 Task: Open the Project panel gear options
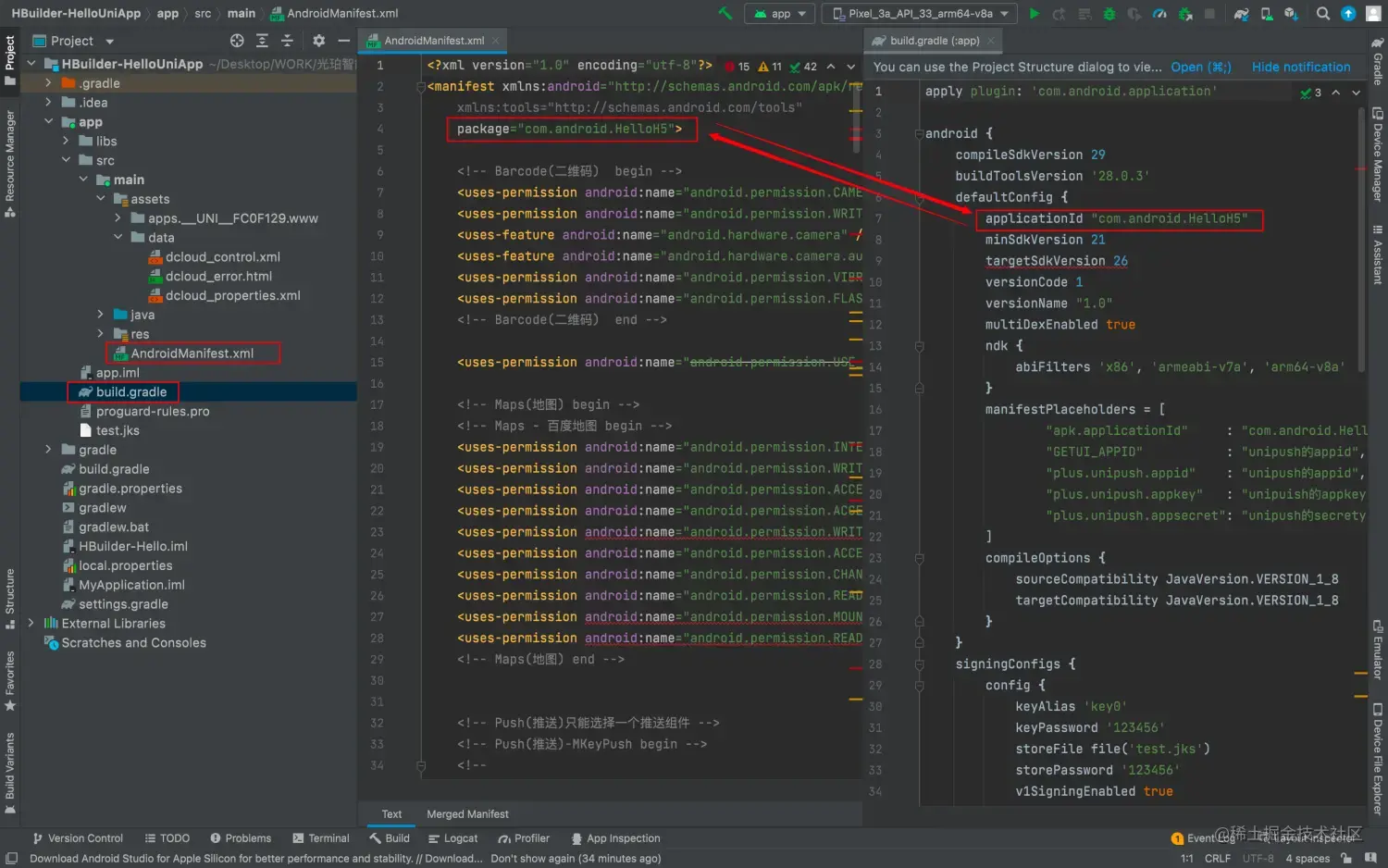coord(319,41)
